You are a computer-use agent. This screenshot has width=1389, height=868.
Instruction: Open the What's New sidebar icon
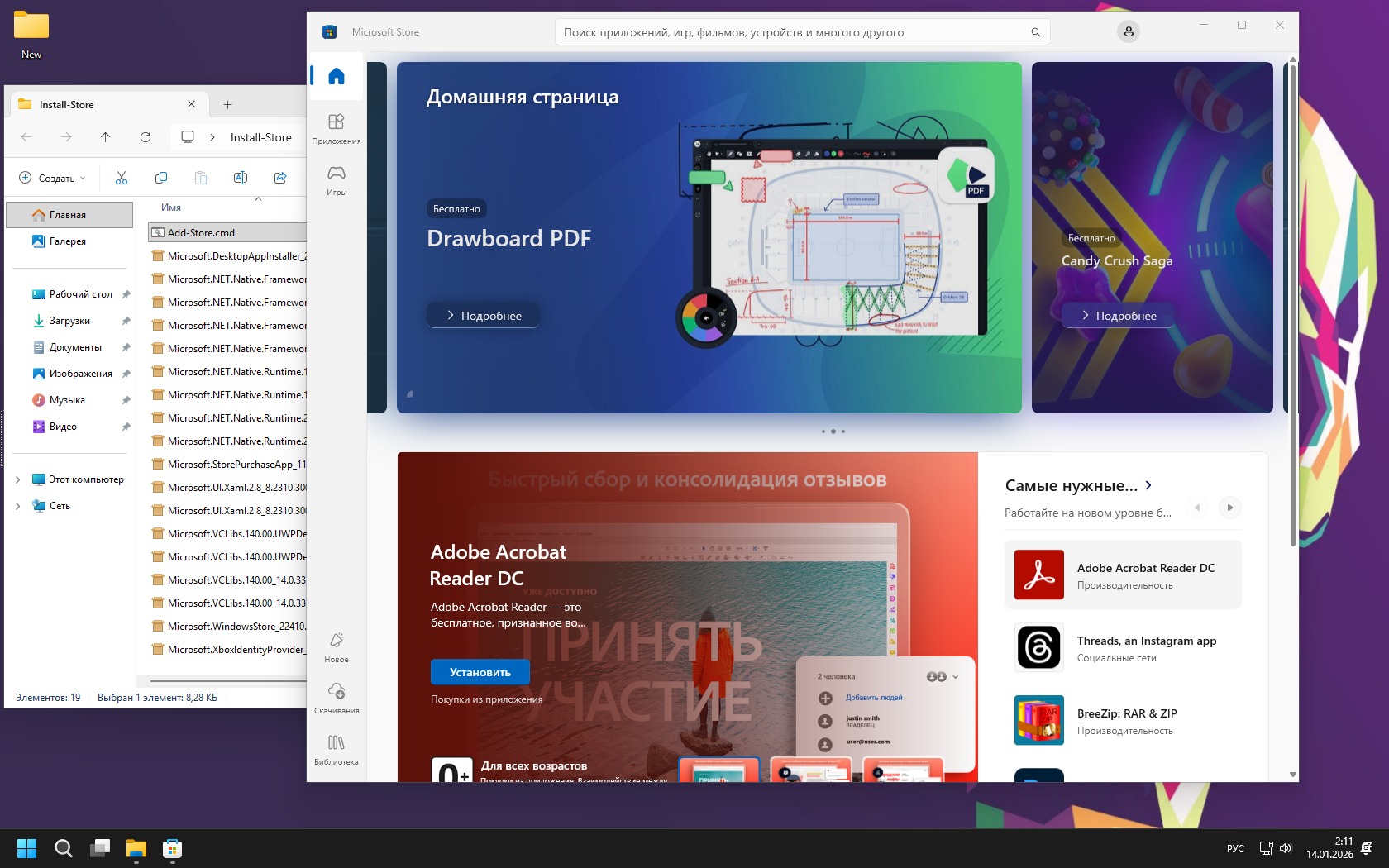tap(336, 646)
